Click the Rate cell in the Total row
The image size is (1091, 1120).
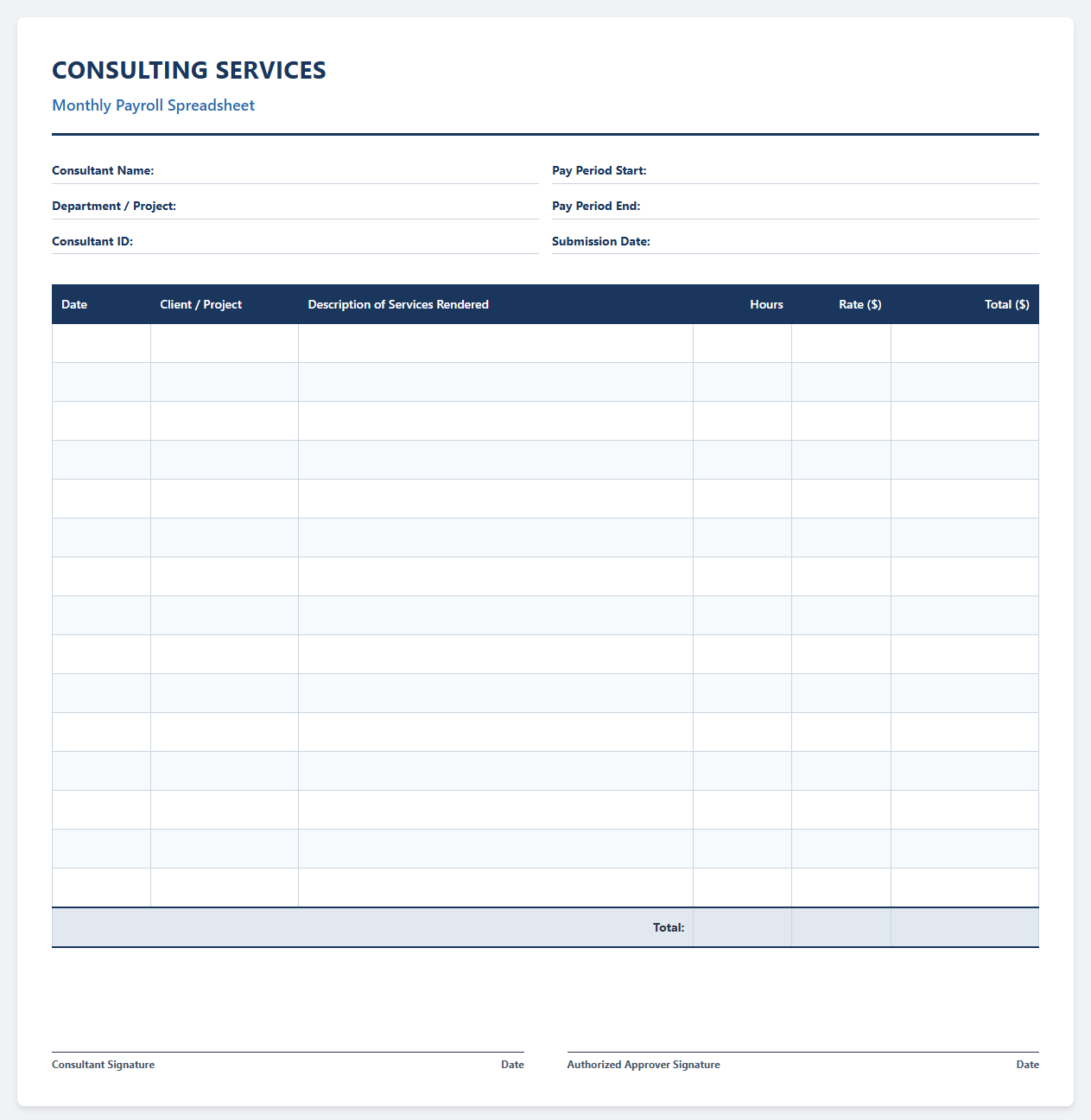(x=841, y=927)
